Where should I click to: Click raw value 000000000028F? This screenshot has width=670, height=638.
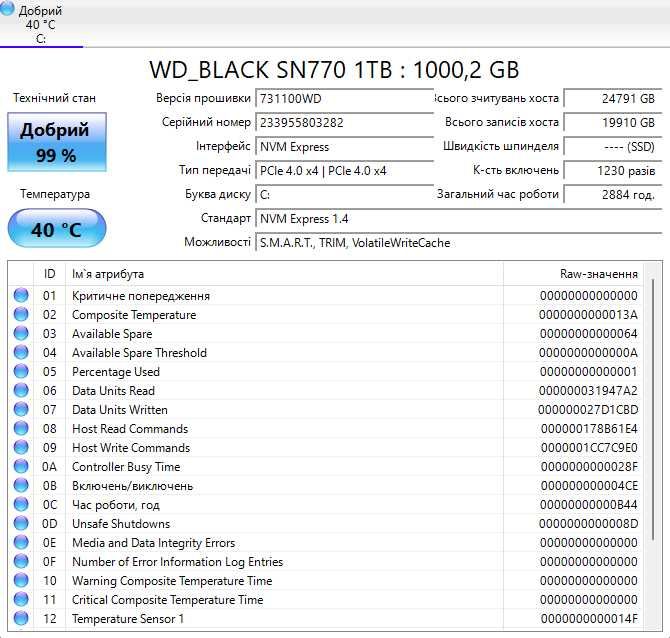[589, 467]
